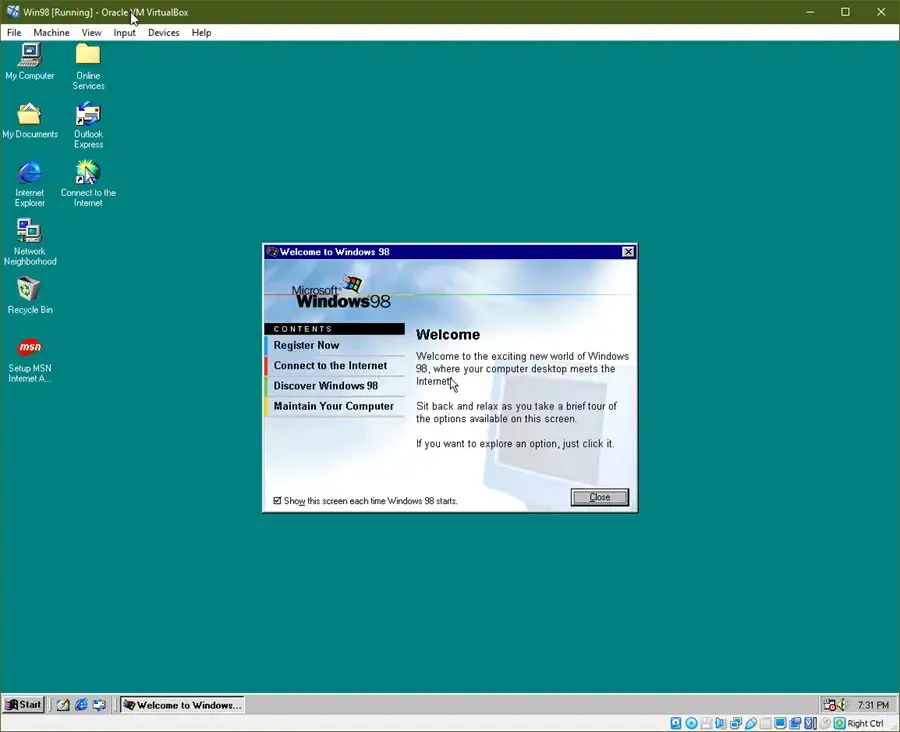Click VirtualBox audio status icon

(x=721, y=723)
